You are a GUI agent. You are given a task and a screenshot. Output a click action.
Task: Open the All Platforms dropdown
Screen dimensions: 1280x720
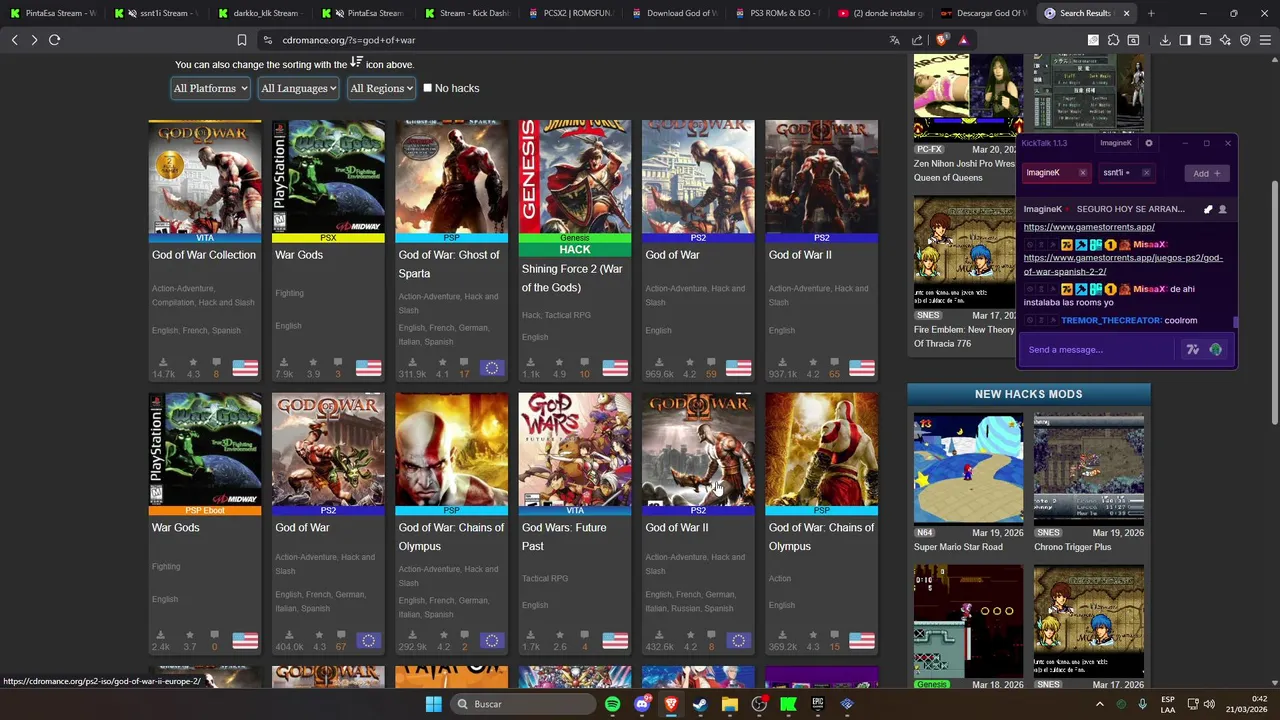(210, 88)
